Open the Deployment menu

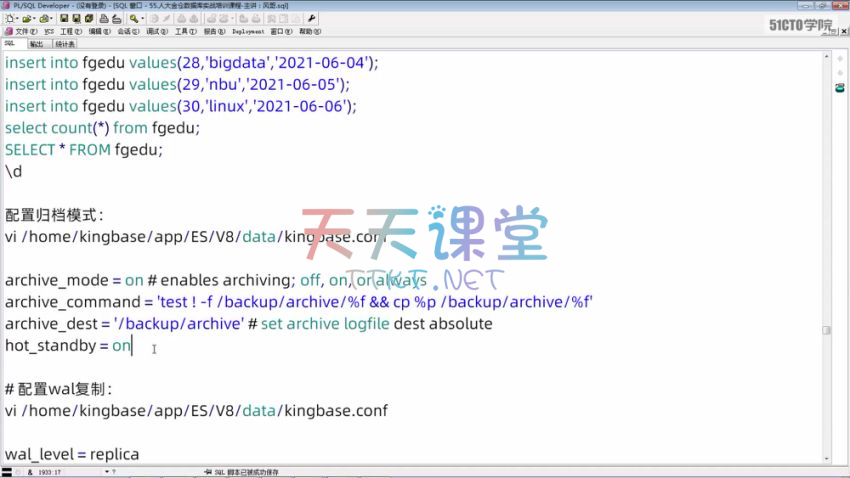(248, 31)
